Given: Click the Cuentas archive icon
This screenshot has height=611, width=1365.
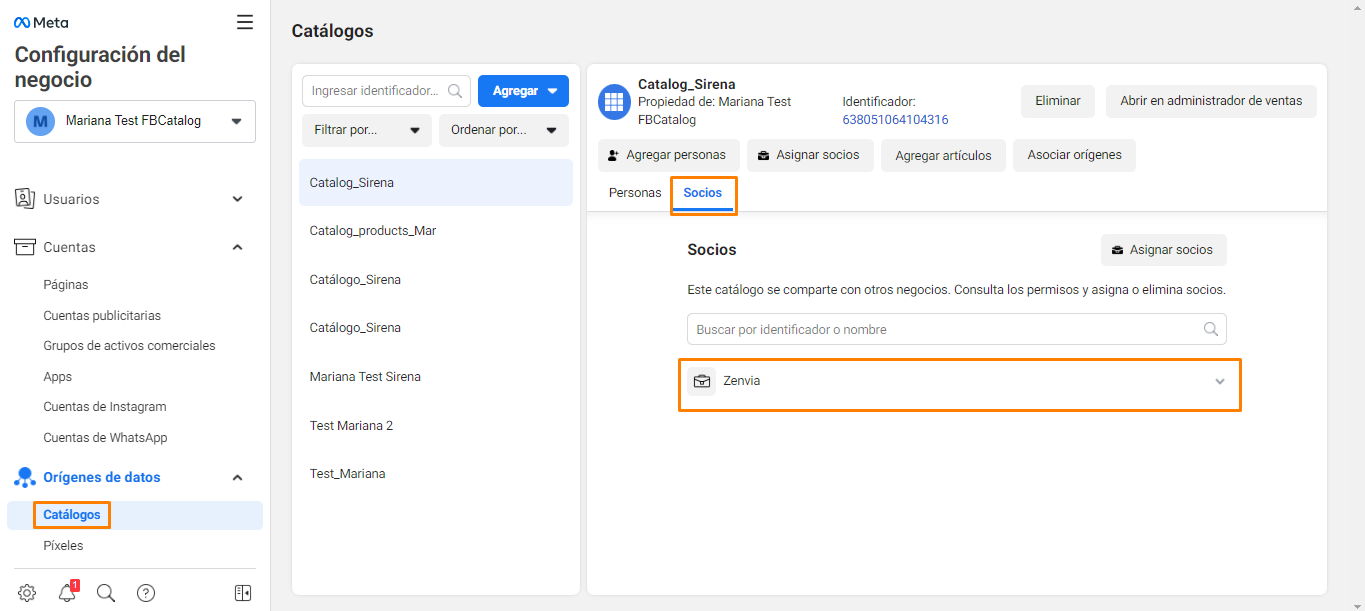Looking at the screenshot, I should (x=25, y=247).
